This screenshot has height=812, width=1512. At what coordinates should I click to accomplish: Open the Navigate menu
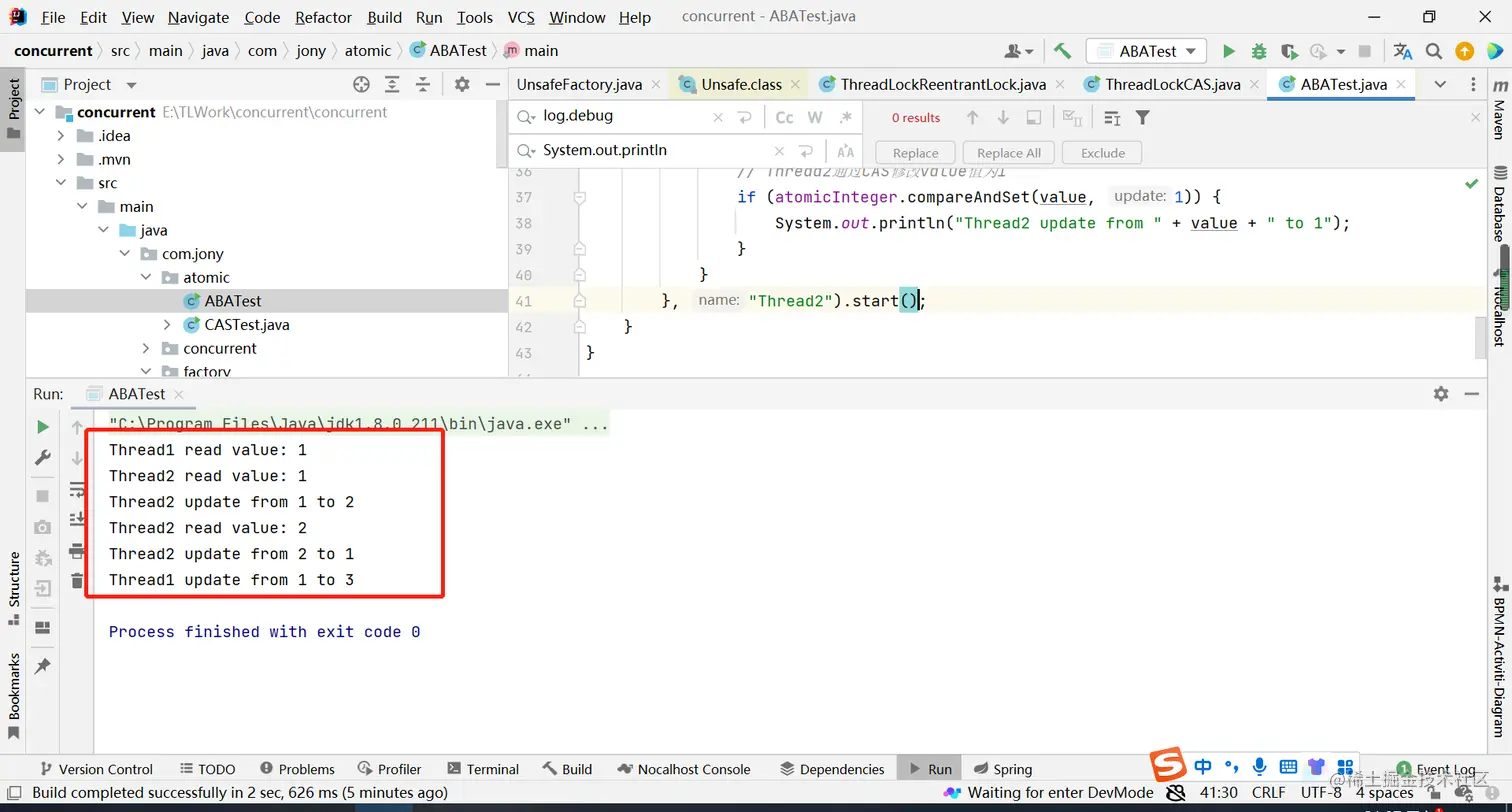coord(198,17)
